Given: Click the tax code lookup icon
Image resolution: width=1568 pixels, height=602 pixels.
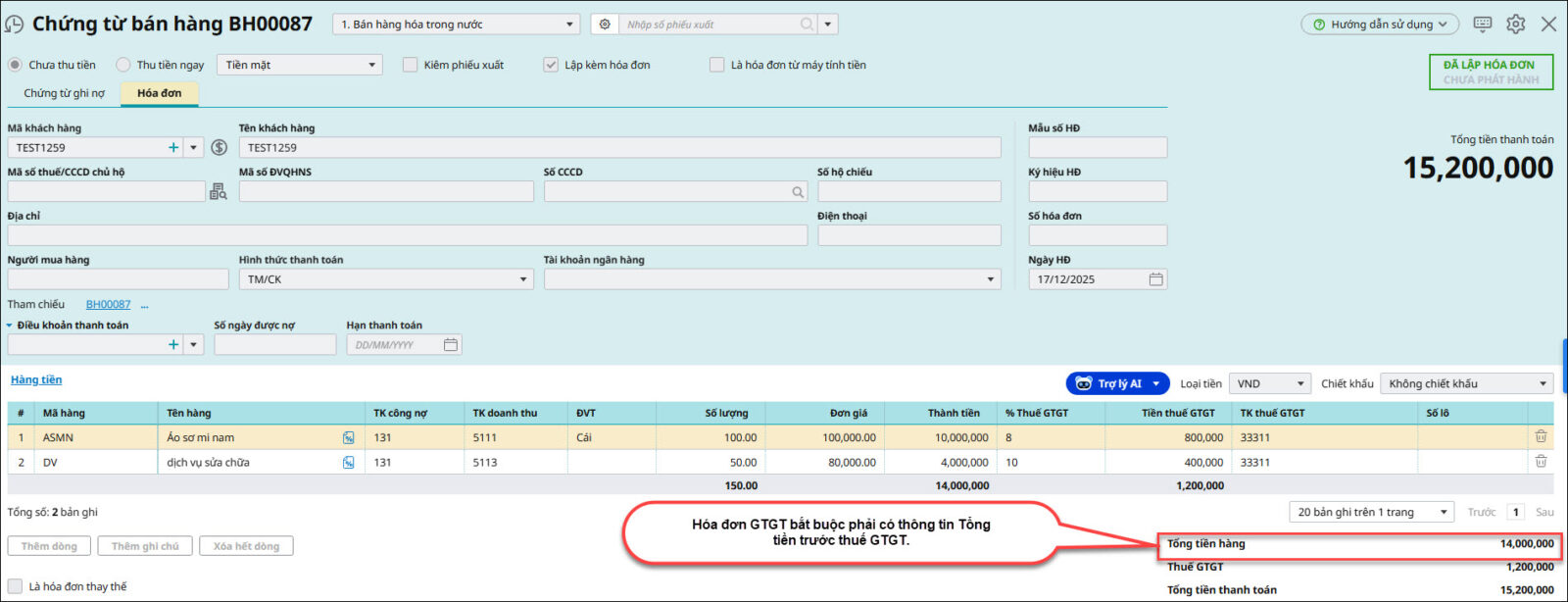Looking at the screenshot, I should click(218, 192).
